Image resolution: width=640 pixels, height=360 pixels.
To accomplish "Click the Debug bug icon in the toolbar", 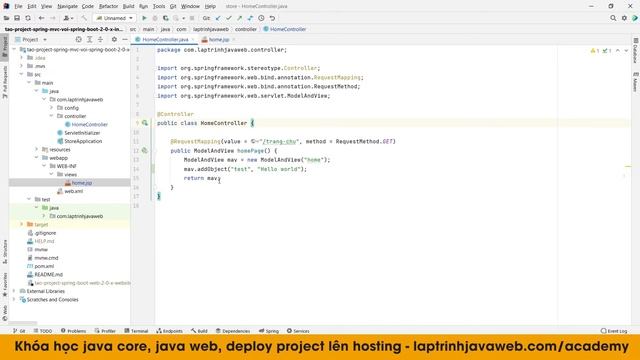I will point(155,18).
